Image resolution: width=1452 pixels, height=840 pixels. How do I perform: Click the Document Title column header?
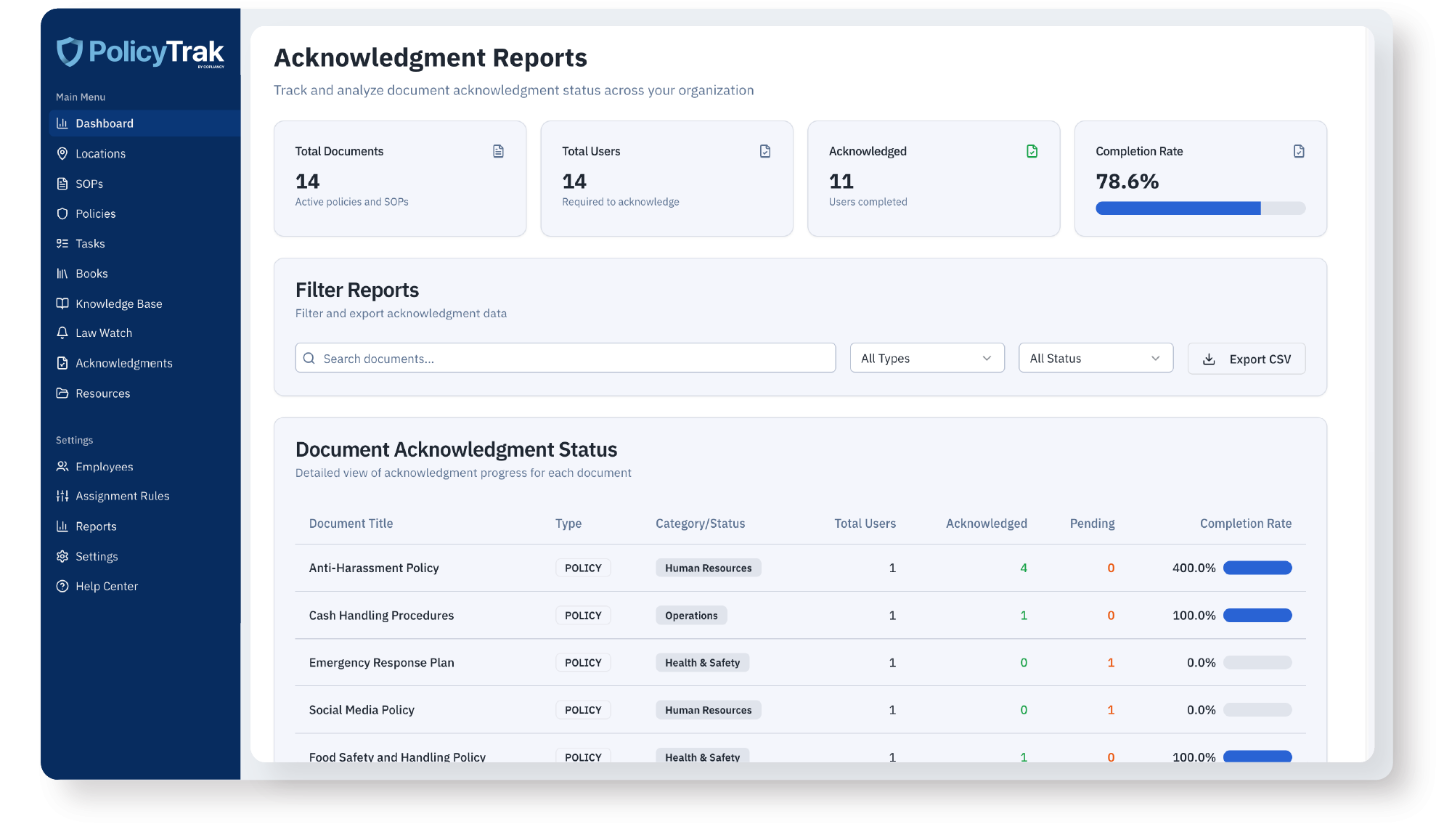tap(351, 523)
